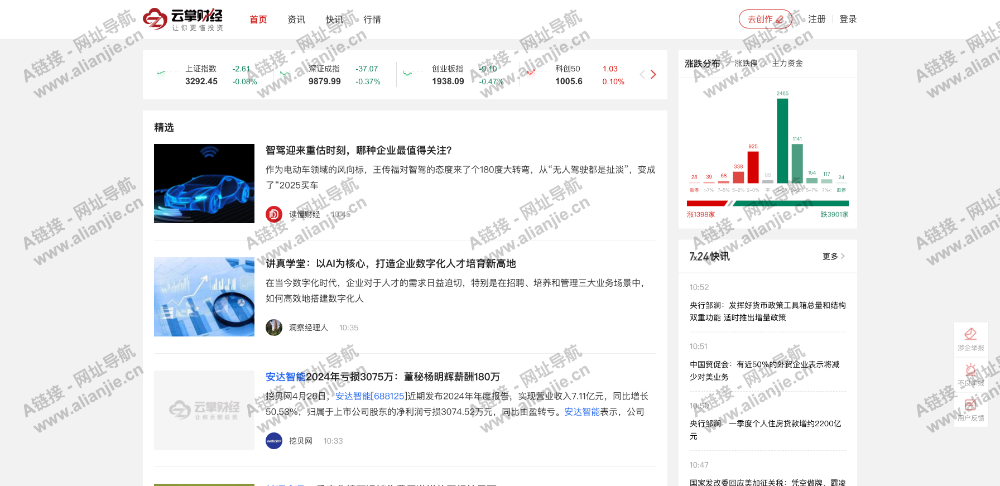Open article 智驾迎来重估时刻 headline
Viewport: 1000px width, 486px height.
[358, 151]
